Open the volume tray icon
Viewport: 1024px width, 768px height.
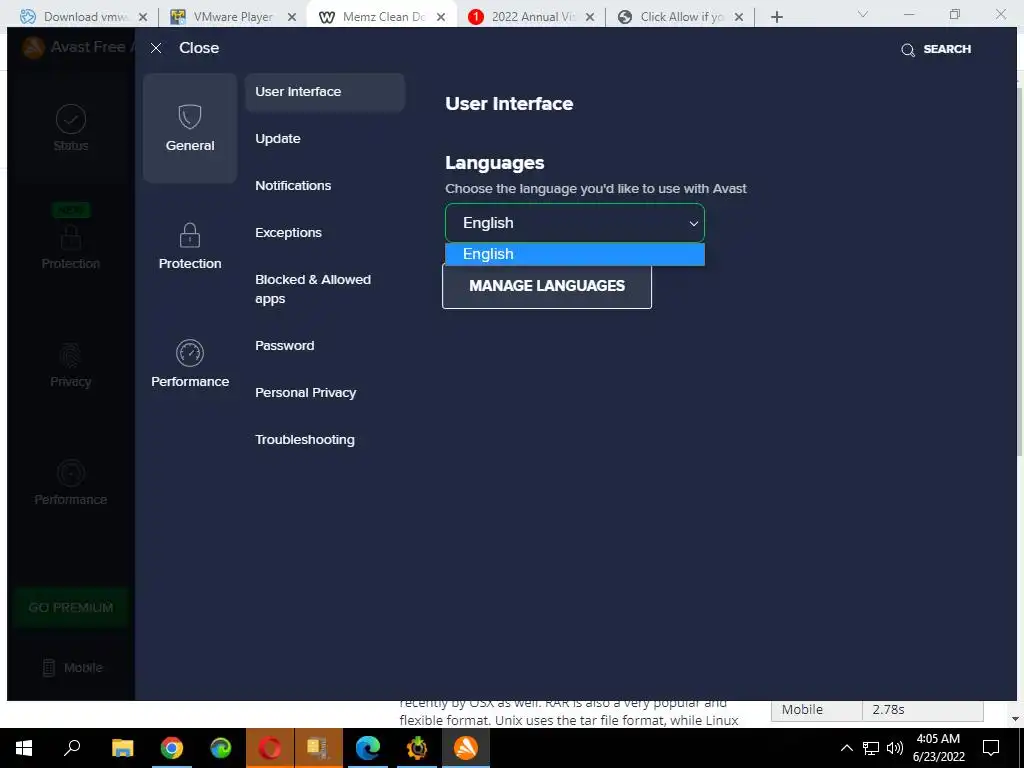[895, 748]
